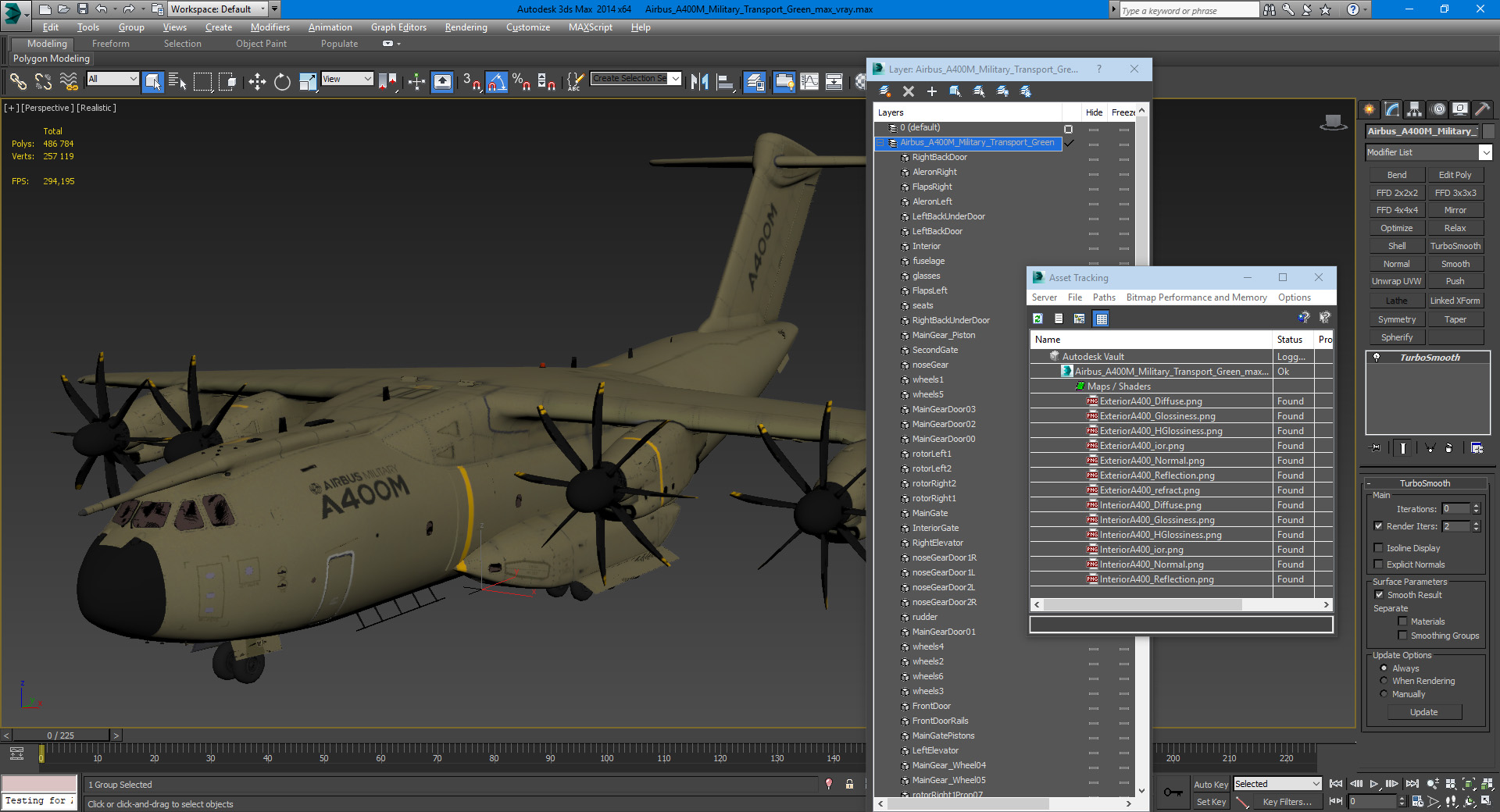
Task: Delete highlighted layer with the X icon
Action: tap(909, 91)
